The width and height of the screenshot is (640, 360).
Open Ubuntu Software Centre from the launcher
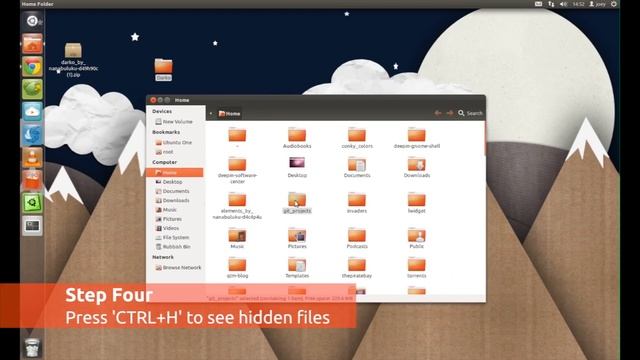(x=32, y=179)
